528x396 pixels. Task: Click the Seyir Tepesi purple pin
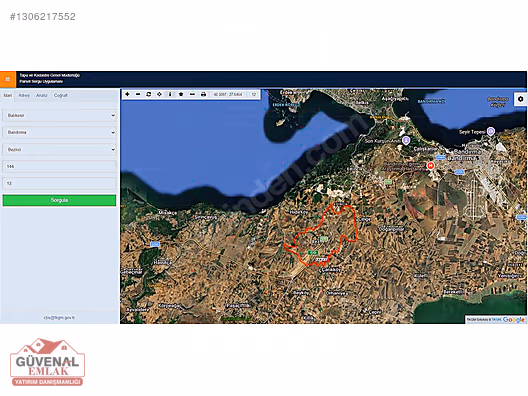[x=491, y=132]
